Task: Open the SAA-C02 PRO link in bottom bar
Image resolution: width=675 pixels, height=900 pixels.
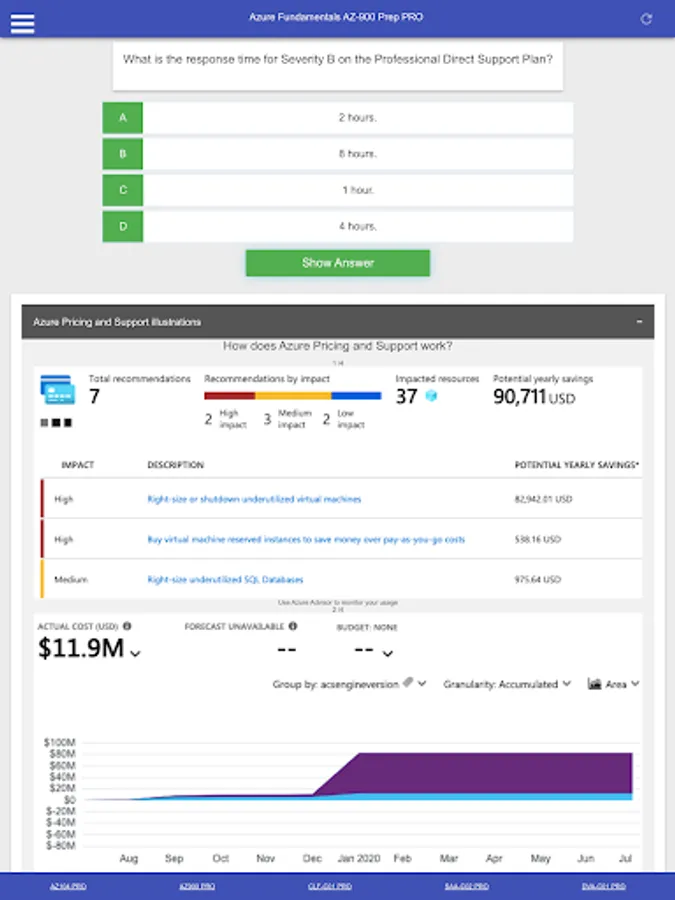Action: (x=467, y=886)
